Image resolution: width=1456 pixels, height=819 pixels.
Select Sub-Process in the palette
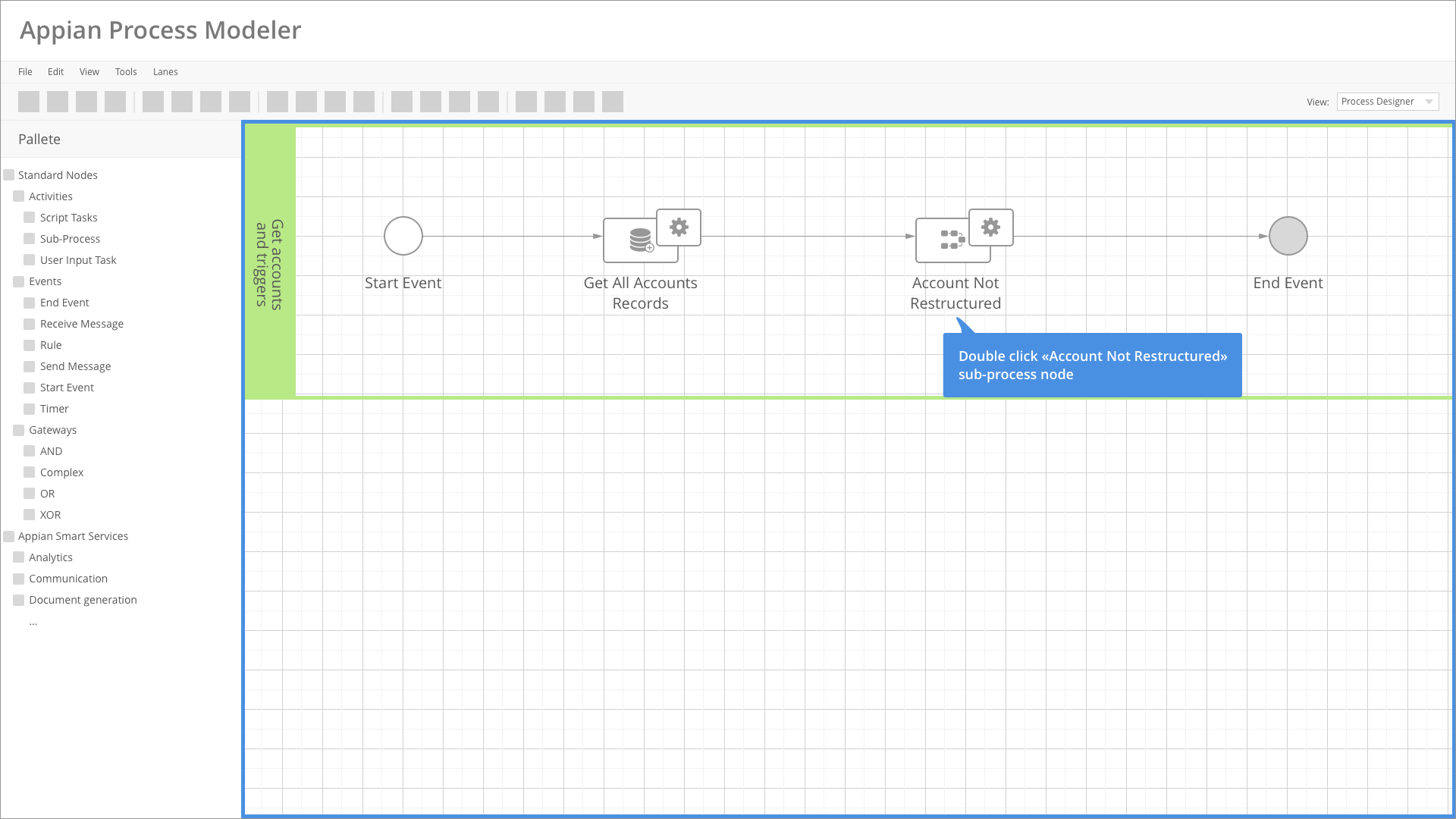click(70, 239)
